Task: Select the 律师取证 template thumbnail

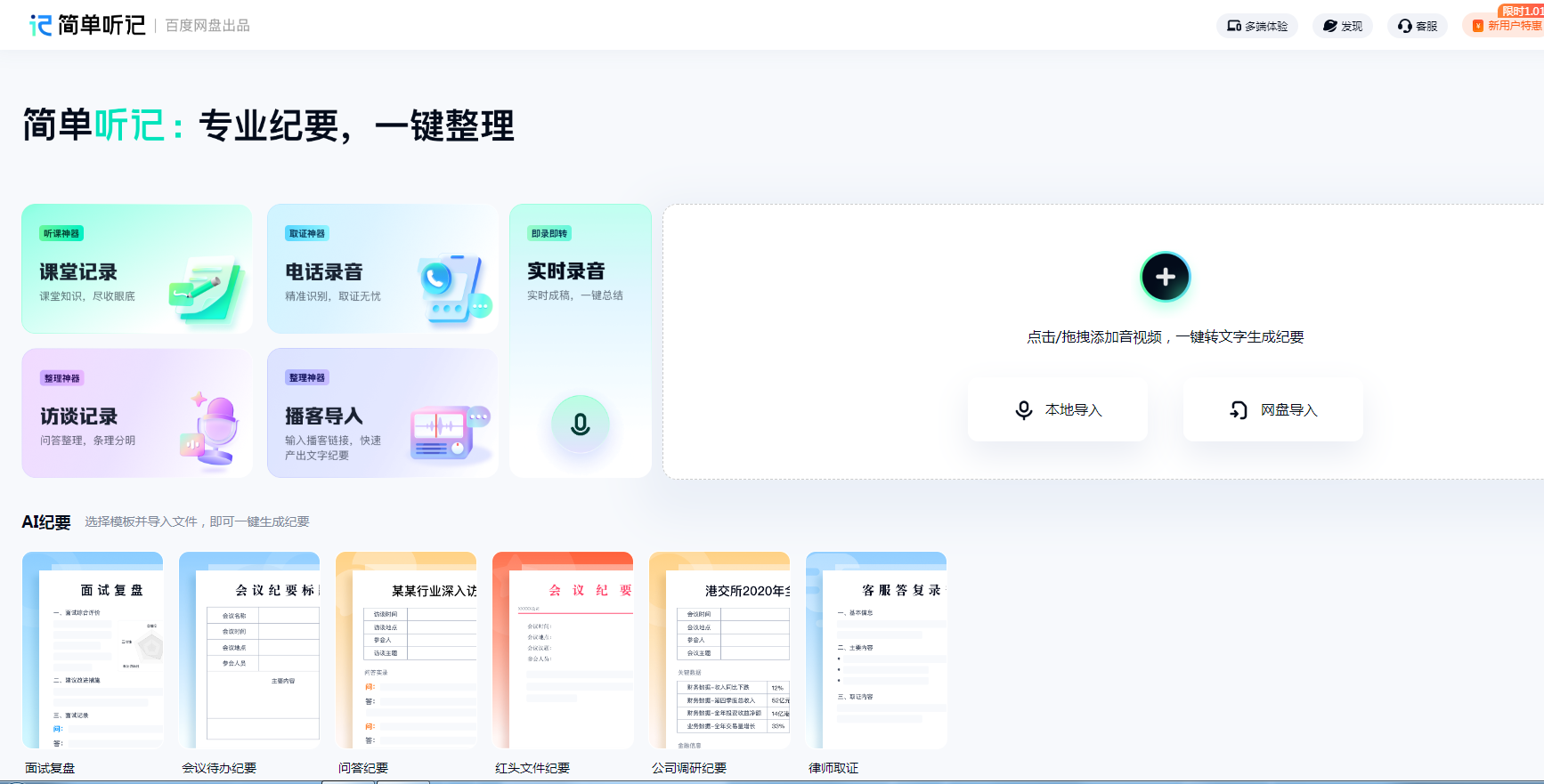Action: [x=876, y=651]
